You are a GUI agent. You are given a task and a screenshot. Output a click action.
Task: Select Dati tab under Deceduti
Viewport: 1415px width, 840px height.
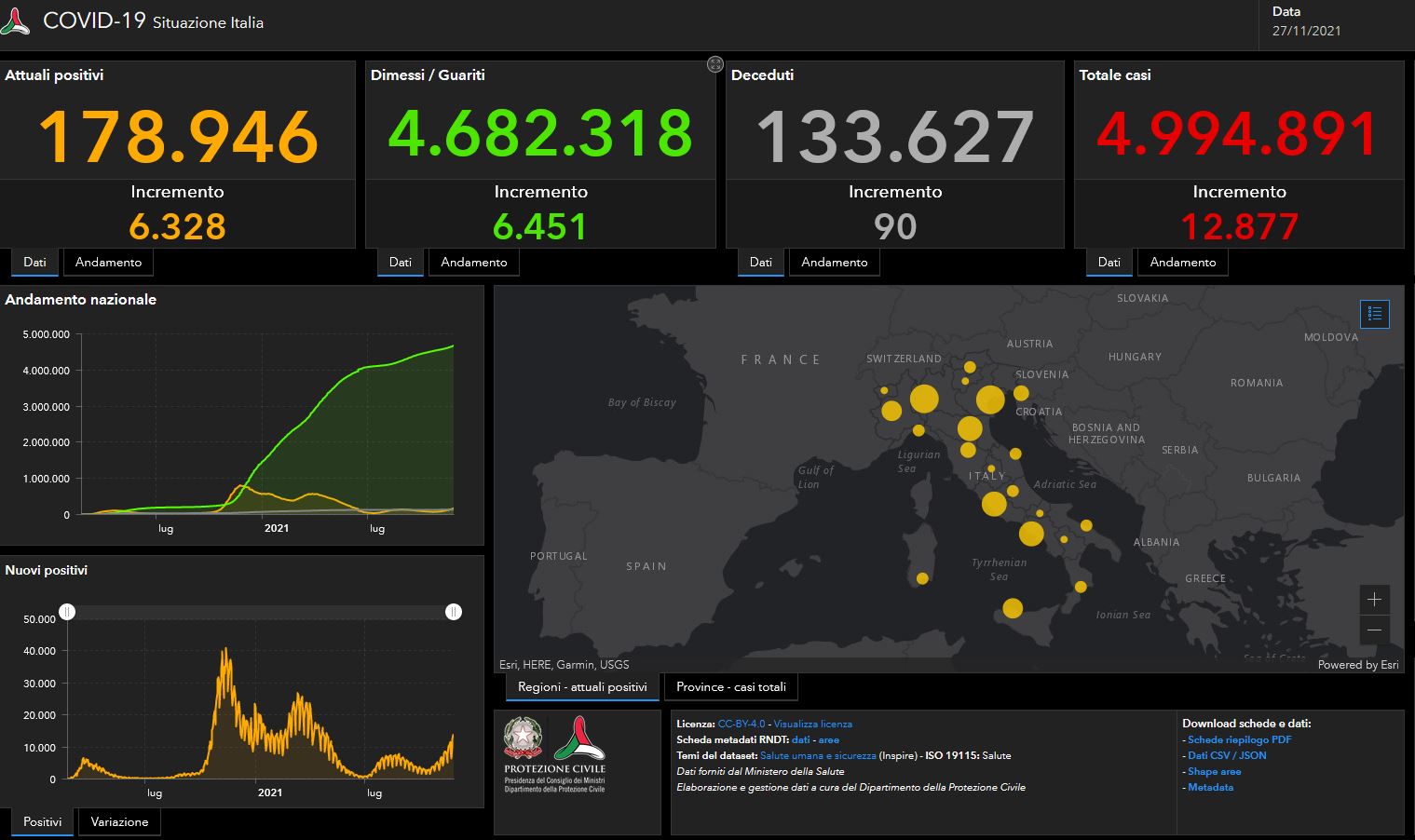[x=760, y=263]
